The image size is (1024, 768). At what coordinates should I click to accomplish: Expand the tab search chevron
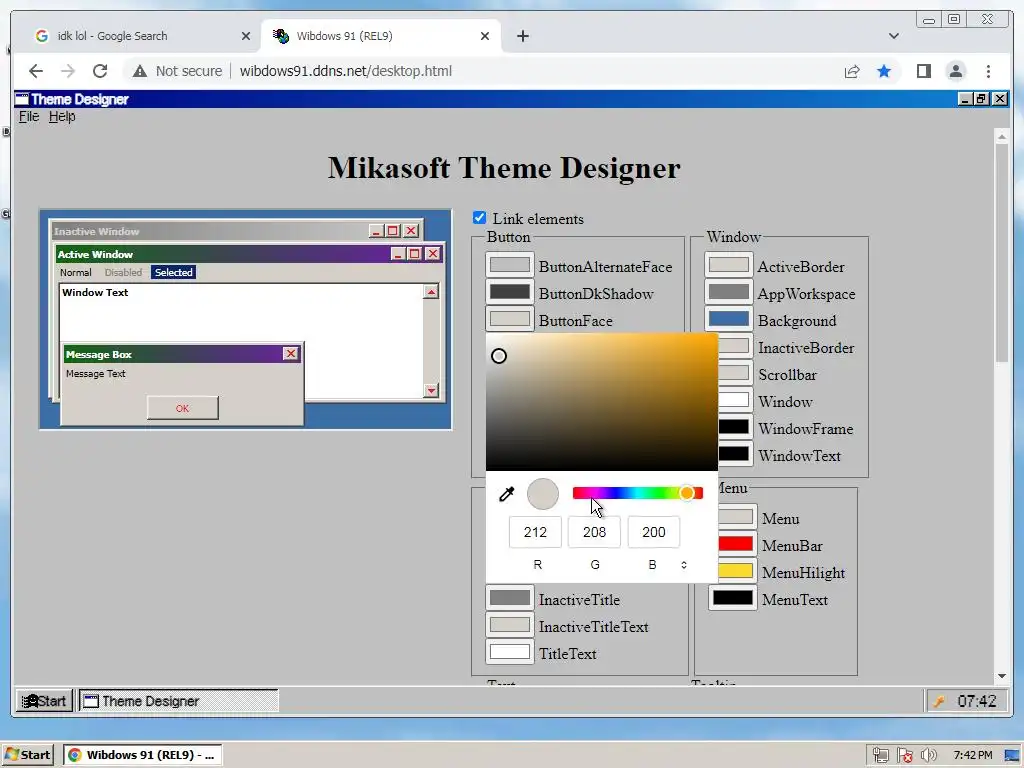(893, 36)
